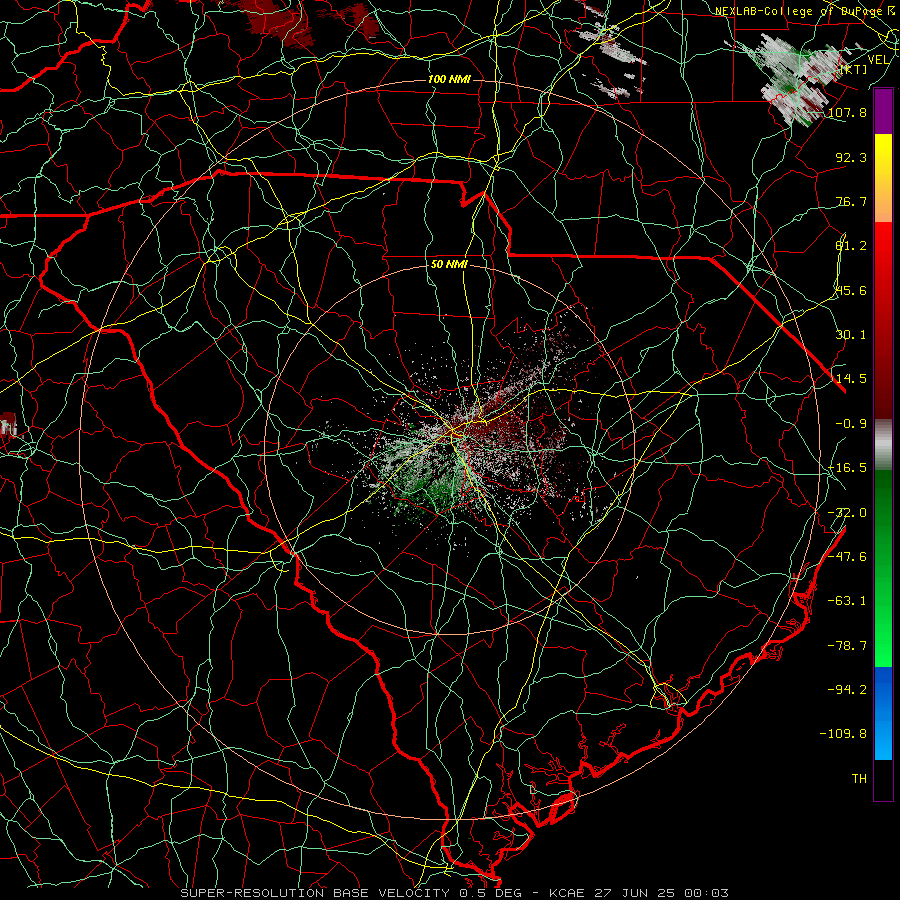Click the -0.9 legend value

pyautogui.click(x=851, y=424)
